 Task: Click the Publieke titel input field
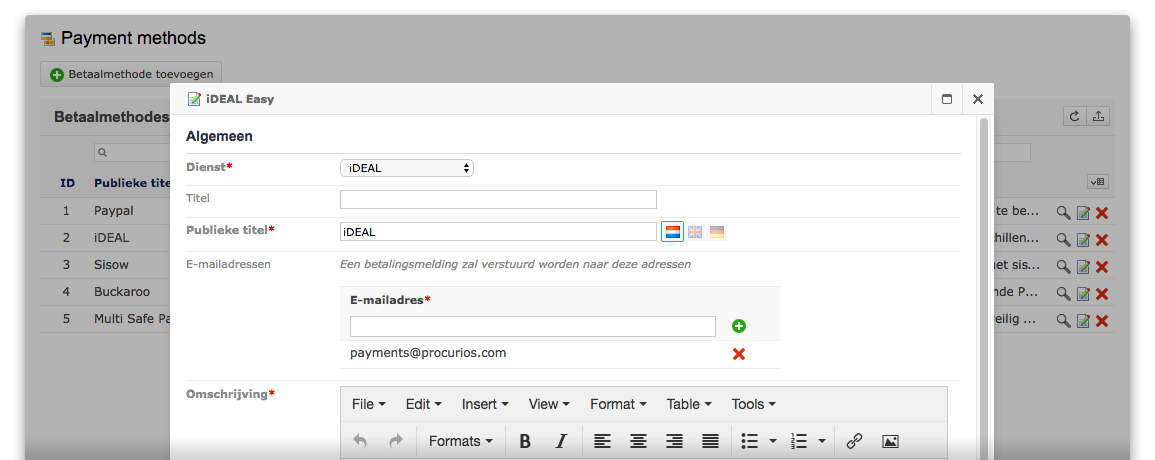[x=498, y=232]
